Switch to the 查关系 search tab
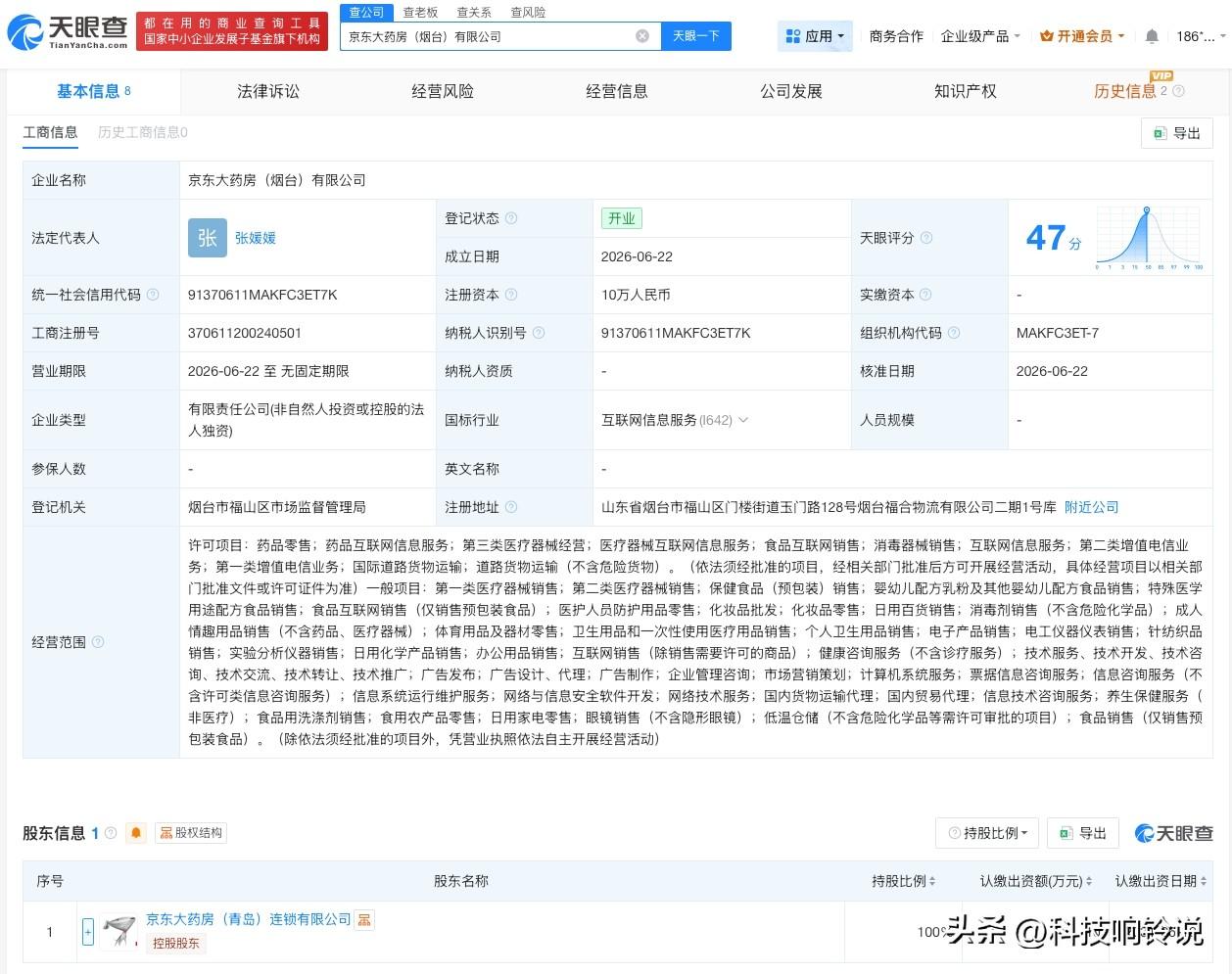The height and width of the screenshot is (974, 1232). pyautogui.click(x=474, y=13)
